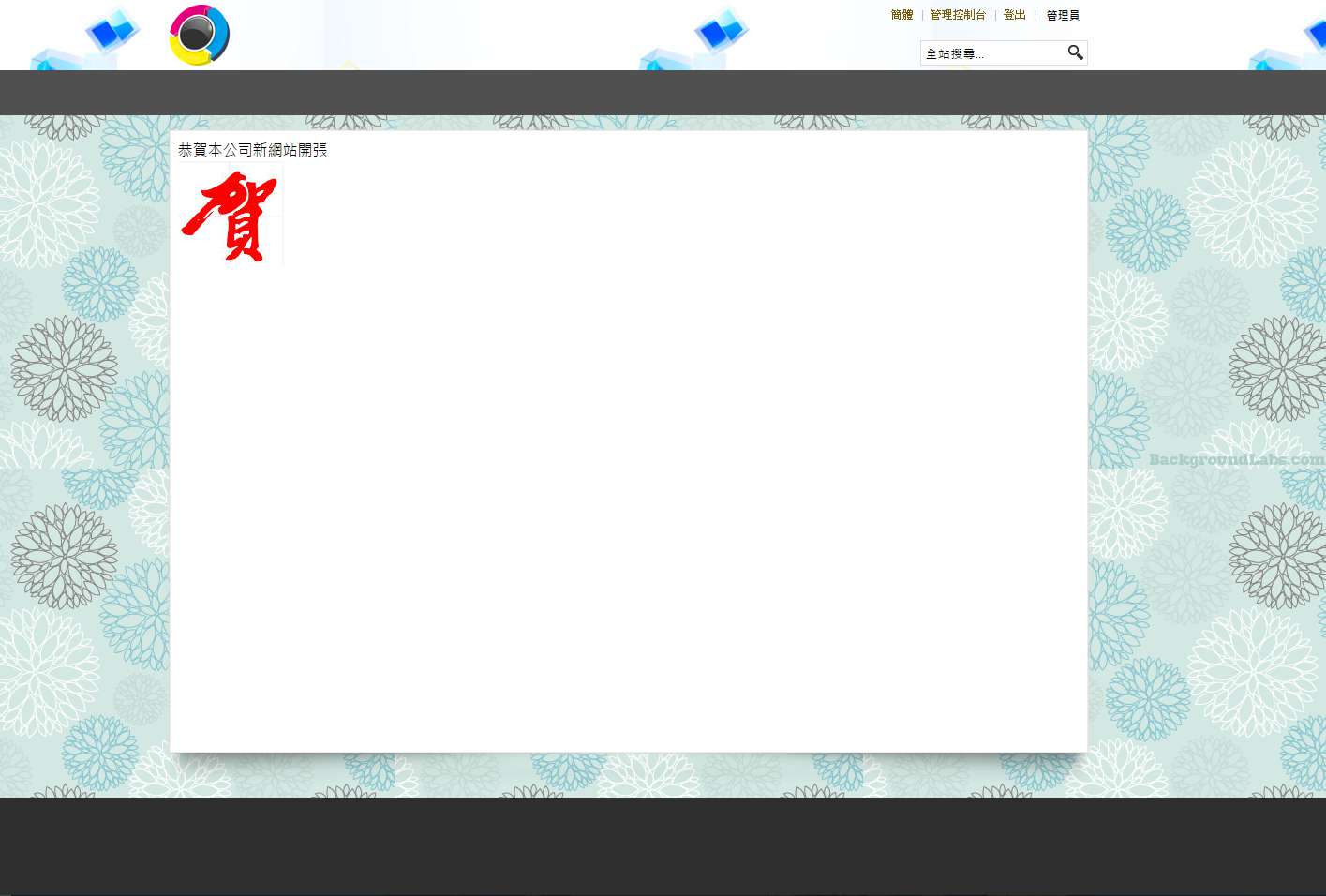Click the 恭賀本公司新網站開張 headline text
Viewport: 1326px width, 896px height.
pos(252,150)
